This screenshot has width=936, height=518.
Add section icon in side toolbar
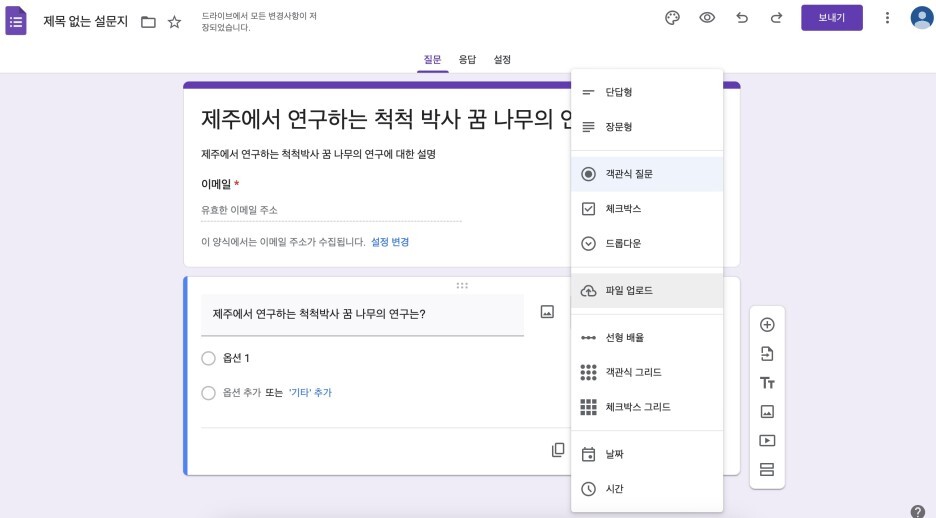(767, 469)
